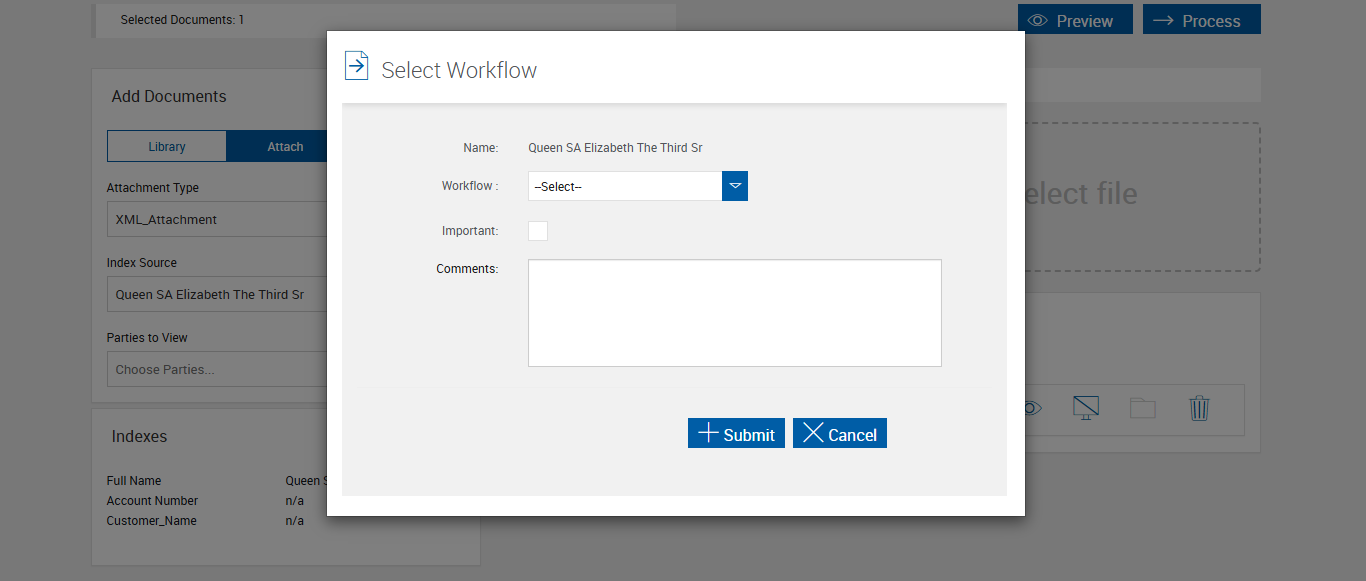
Task: Click the folder icon in document toolbar
Action: click(x=1142, y=408)
